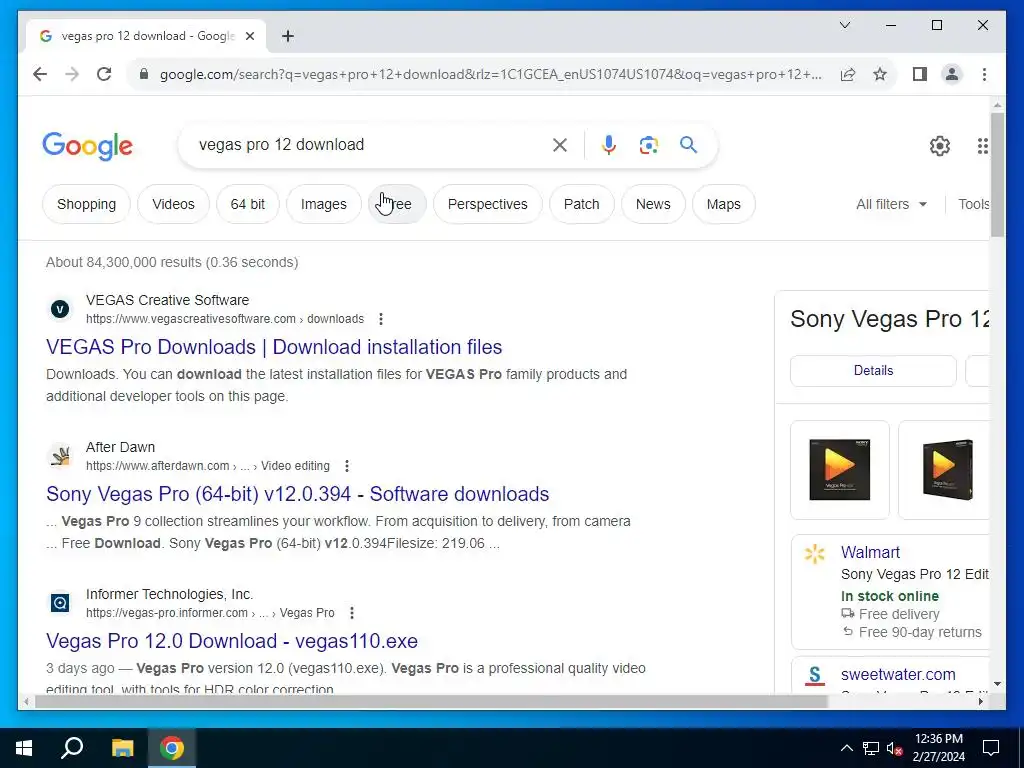Click the Details button in knowledge panel
This screenshot has width=1024, height=768.
point(873,371)
